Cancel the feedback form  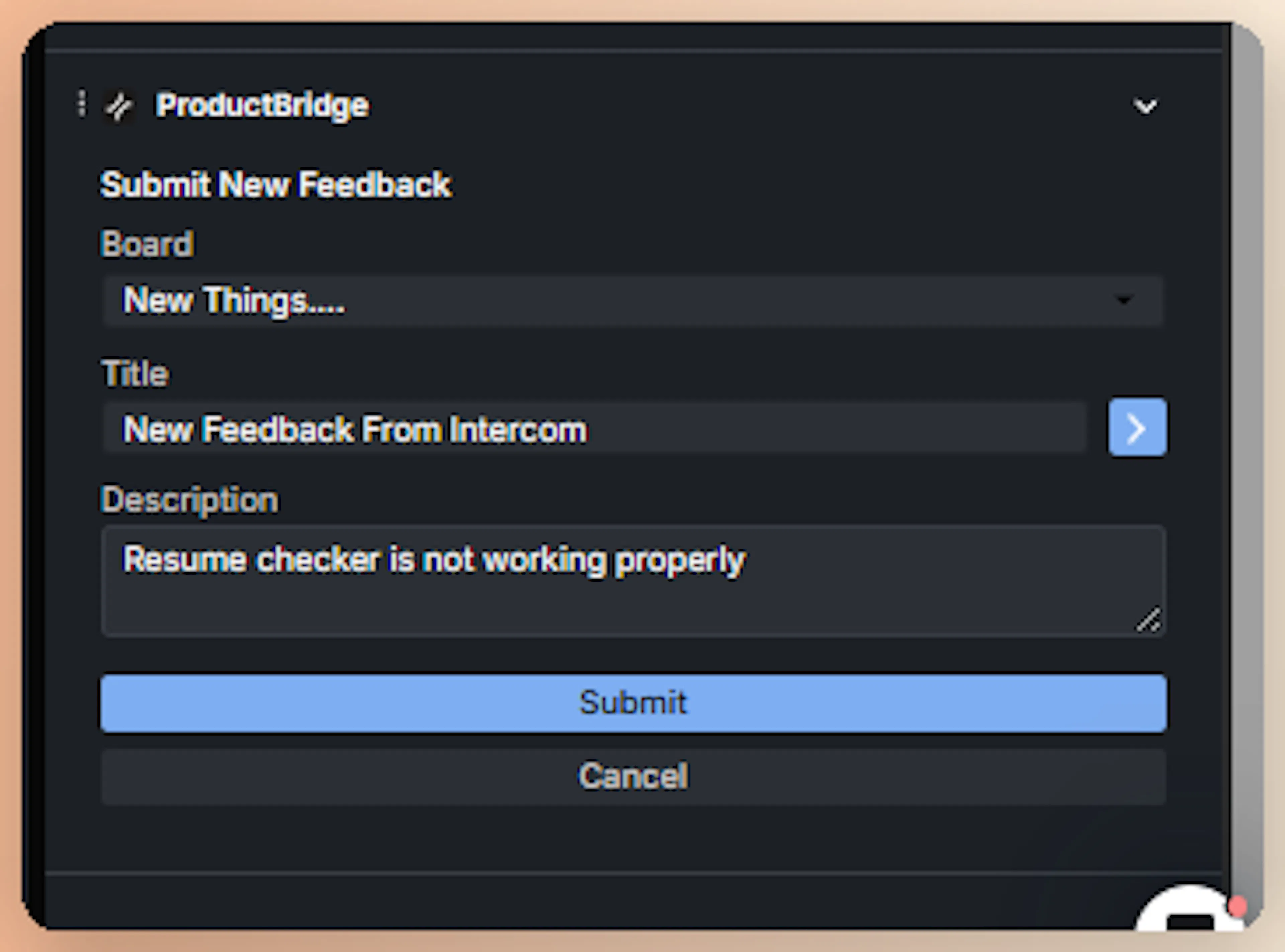point(633,776)
